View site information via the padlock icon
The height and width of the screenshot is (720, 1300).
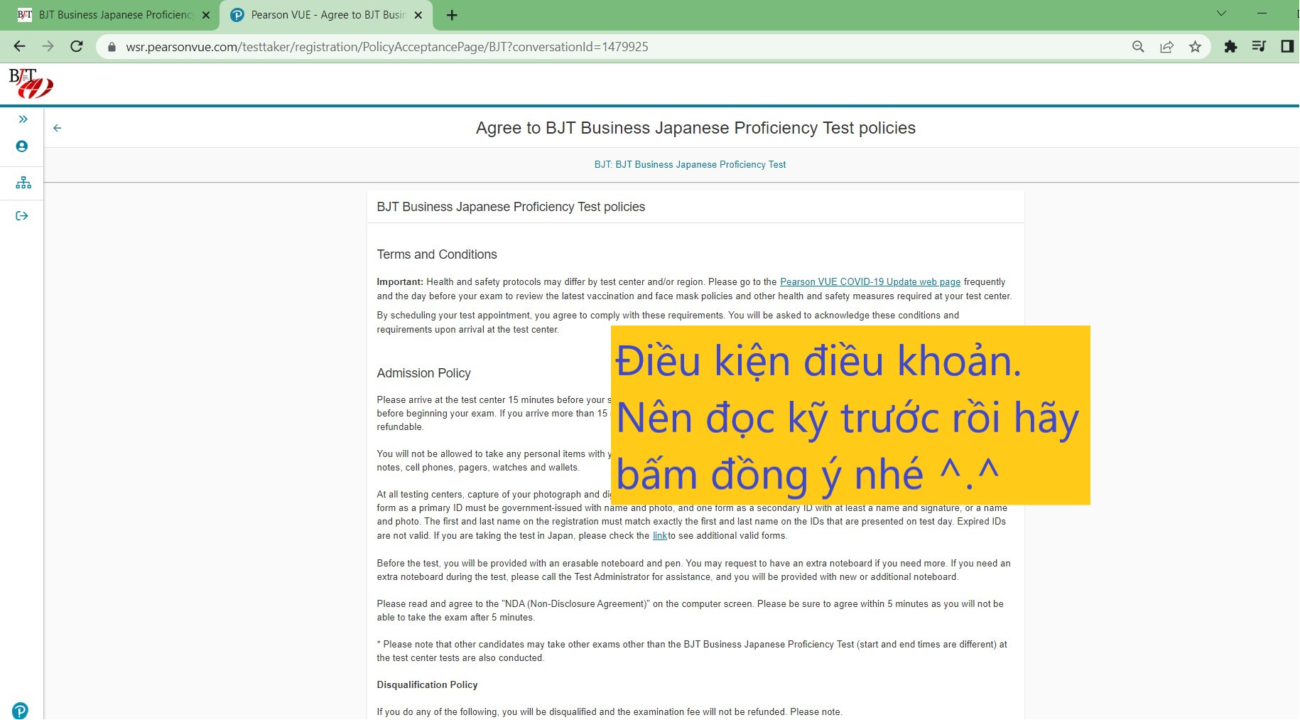tap(112, 47)
